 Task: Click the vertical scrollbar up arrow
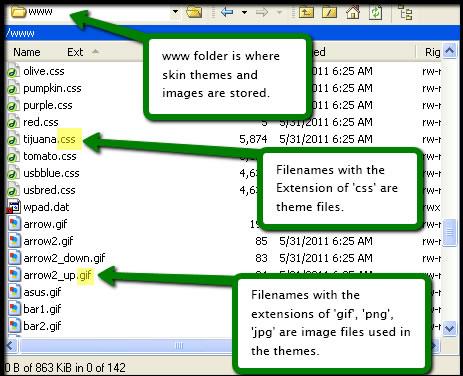click(x=449, y=51)
